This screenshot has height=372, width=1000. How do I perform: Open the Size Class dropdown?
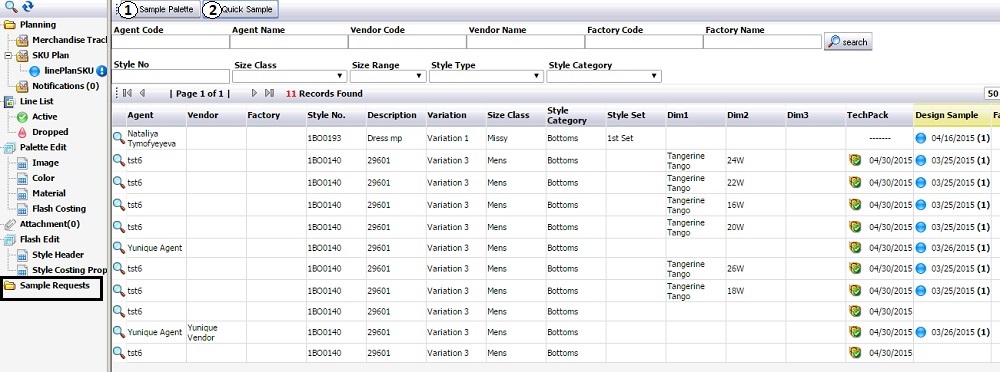pos(290,77)
